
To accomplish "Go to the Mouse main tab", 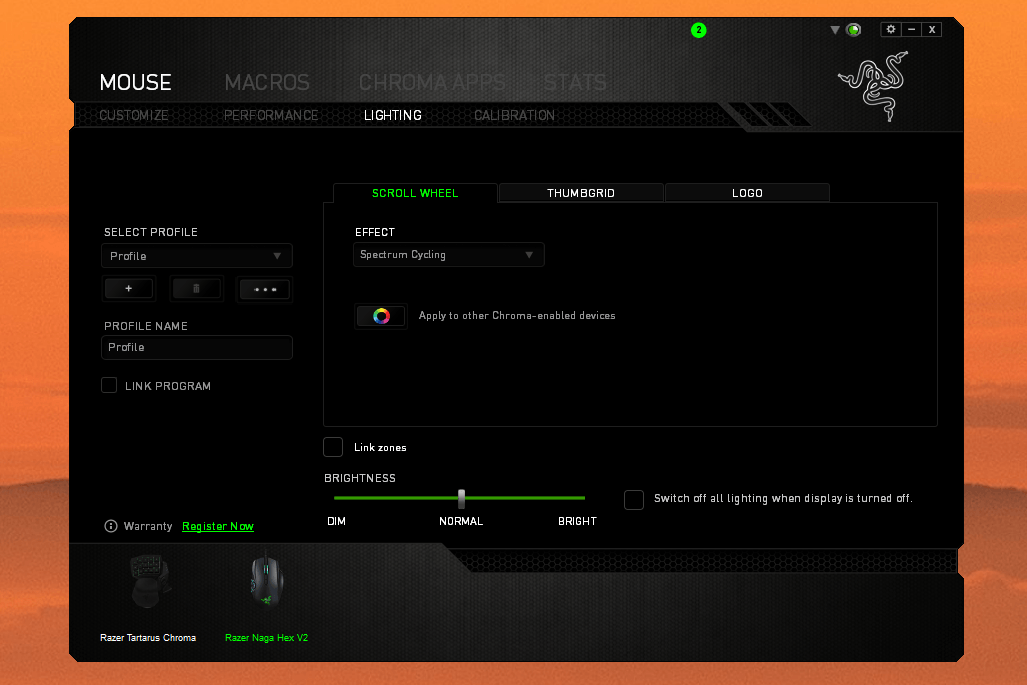I will click(136, 83).
